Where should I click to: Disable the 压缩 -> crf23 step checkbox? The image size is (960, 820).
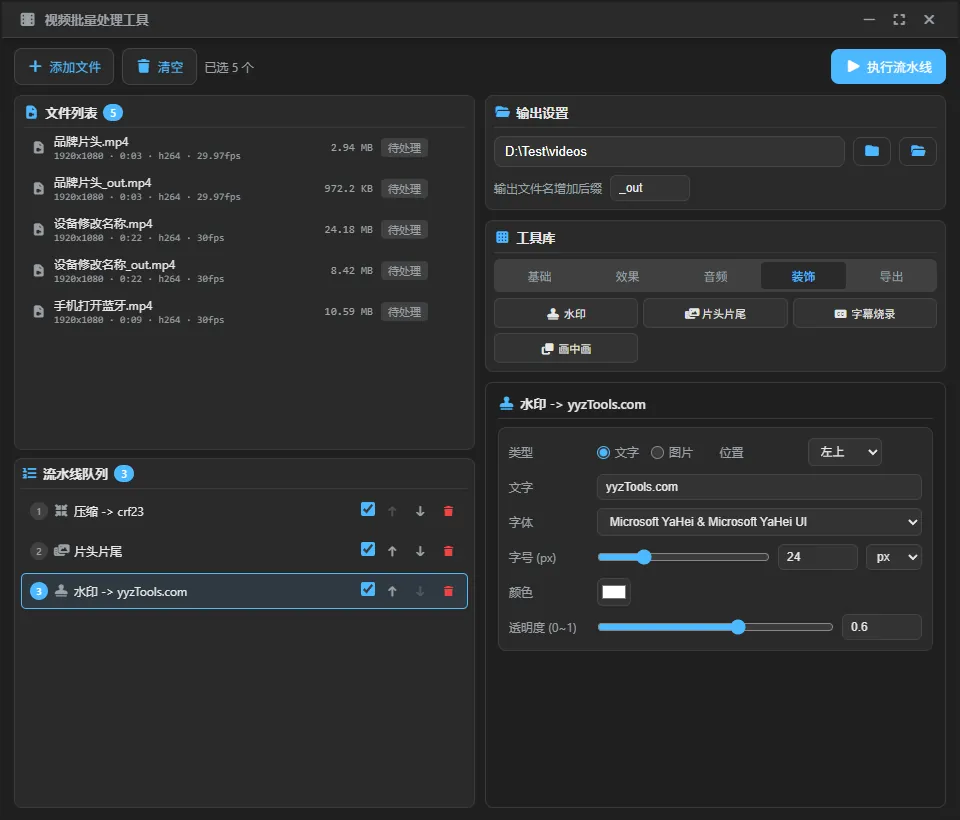[368, 509]
